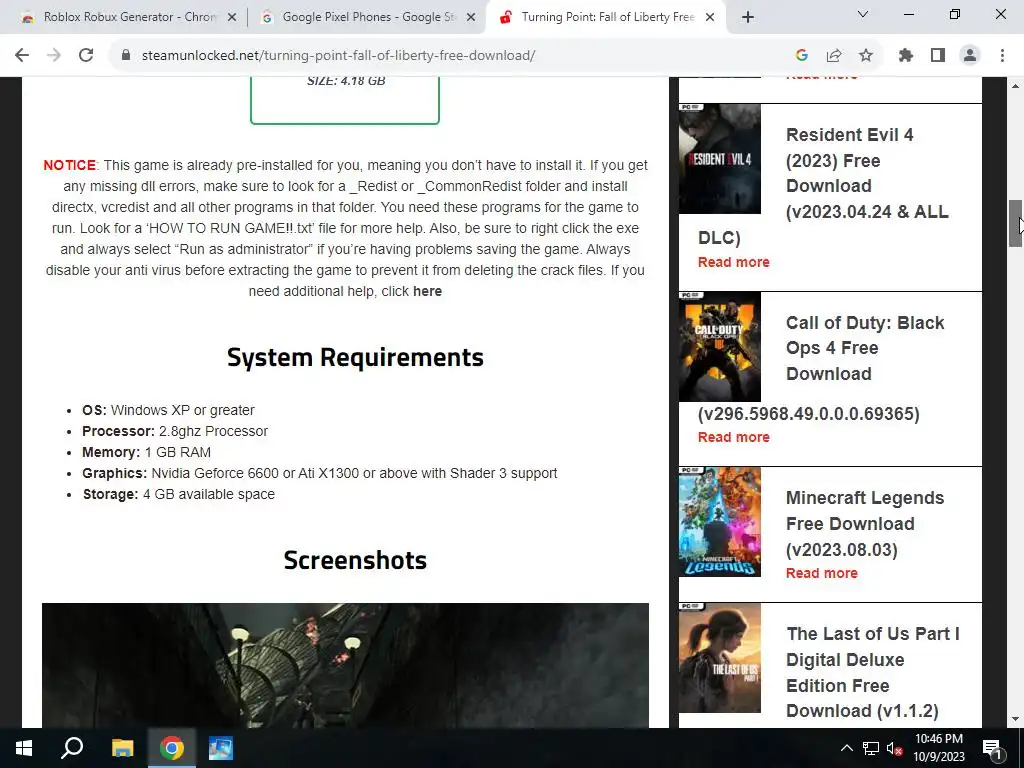1024x768 pixels.
Task: Click the 'SIZE: 4.18 GB' text
Action: tap(346, 81)
